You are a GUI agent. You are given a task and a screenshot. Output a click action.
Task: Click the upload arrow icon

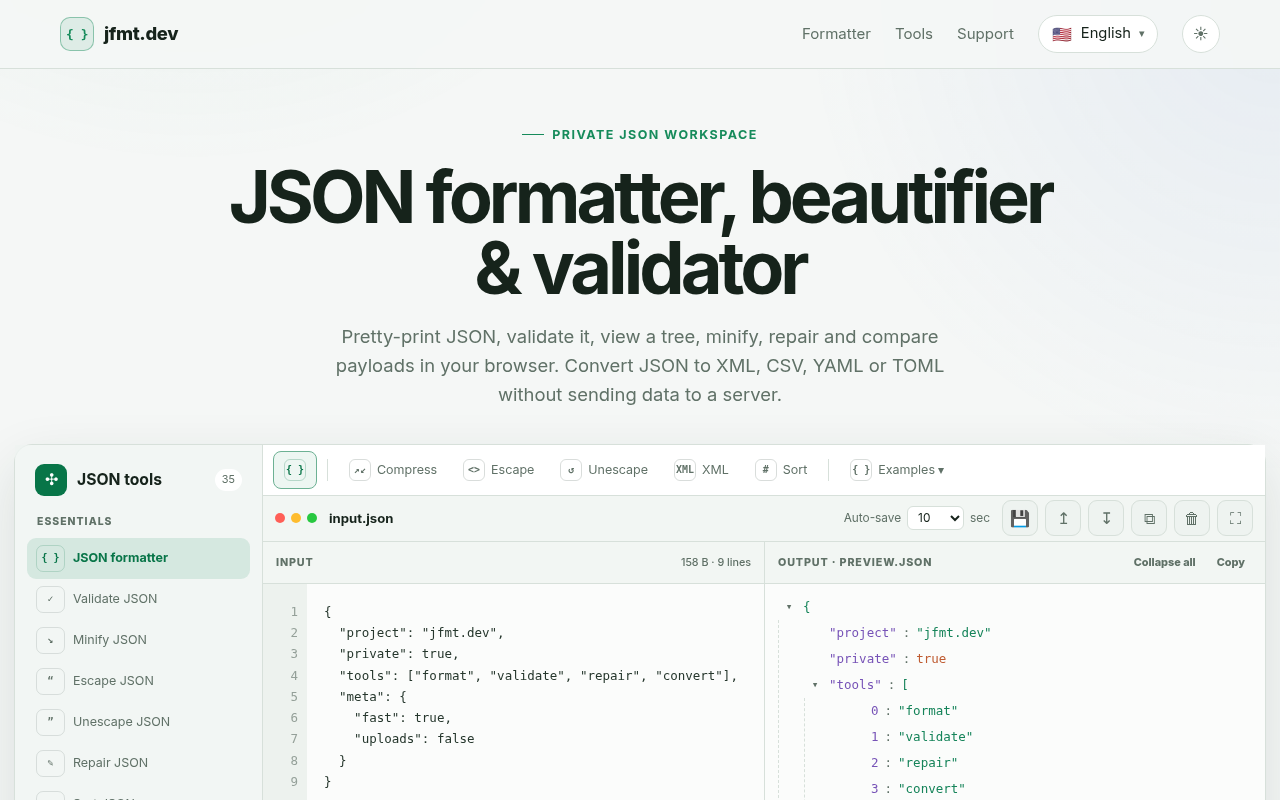1063,518
